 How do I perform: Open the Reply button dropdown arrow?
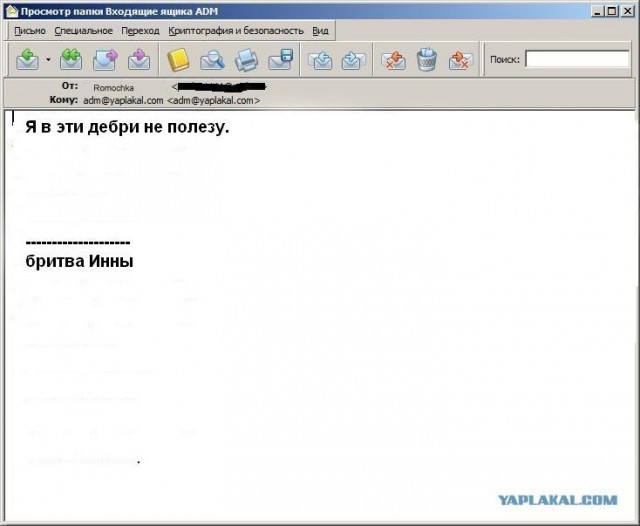[x=48, y=60]
